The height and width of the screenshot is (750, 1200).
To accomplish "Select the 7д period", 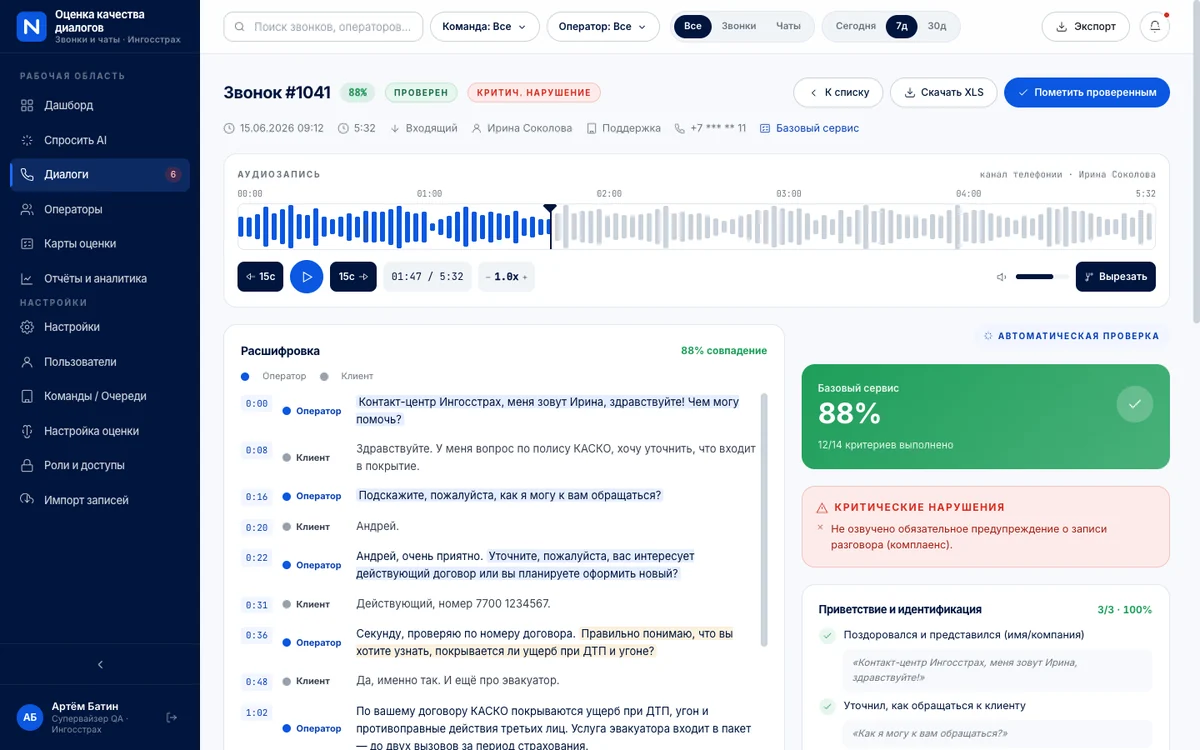I will pyautogui.click(x=902, y=26).
